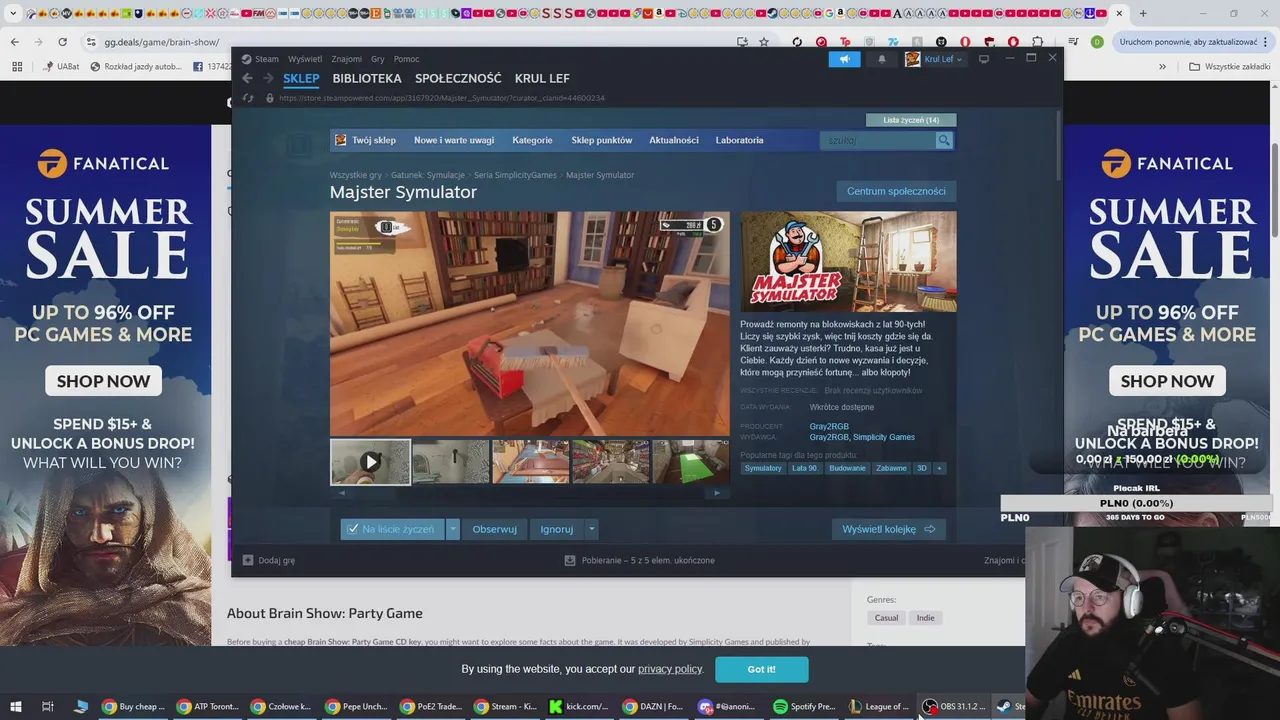Screen dimensions: 1280x720
Task: Click Ignoruj button
Action: tap(557, 529)
